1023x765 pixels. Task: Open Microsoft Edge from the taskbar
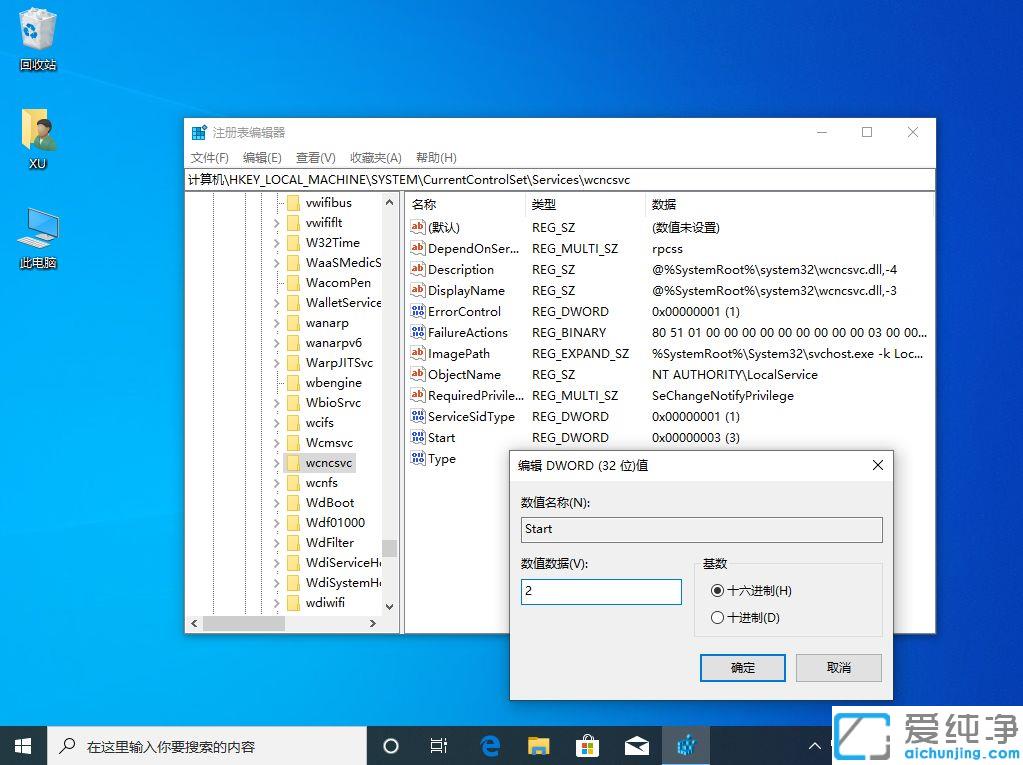490,745
